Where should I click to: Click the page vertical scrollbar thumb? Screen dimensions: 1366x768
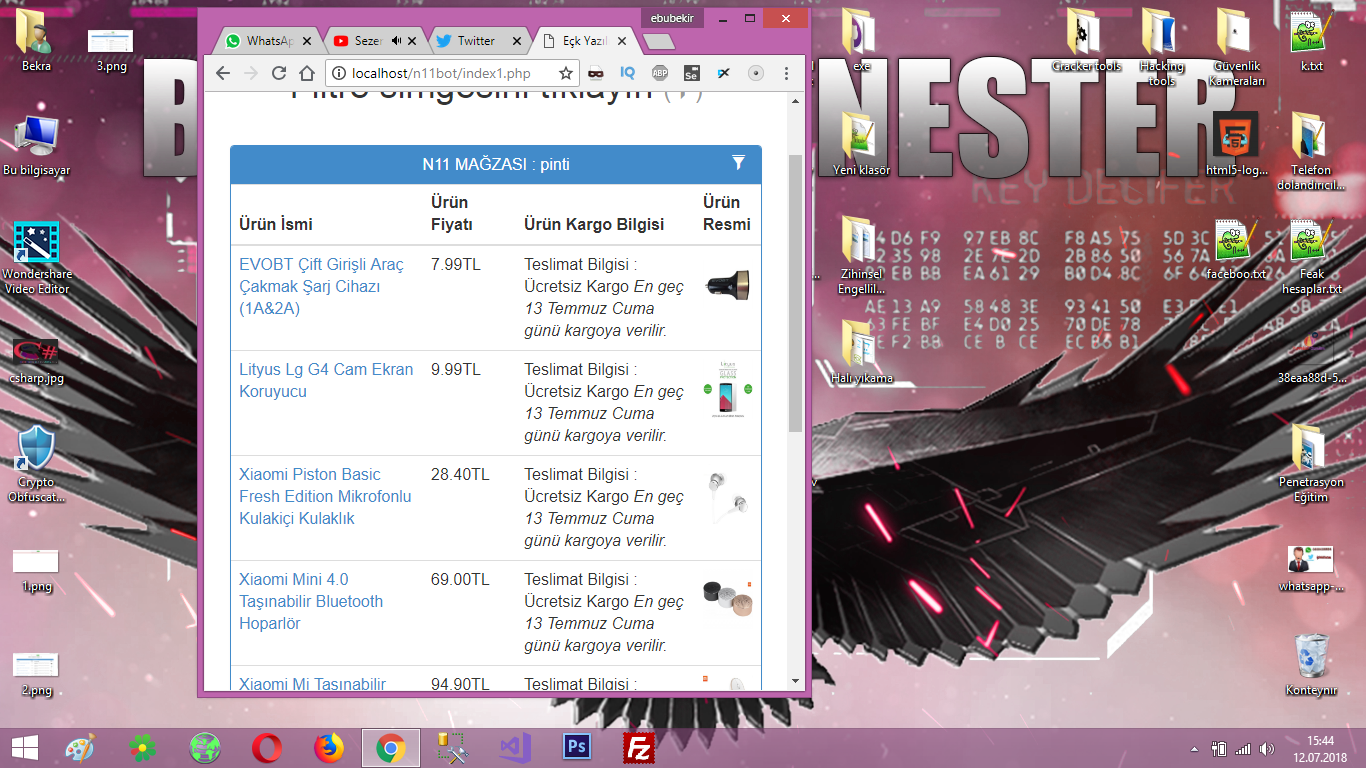[796, 293]
